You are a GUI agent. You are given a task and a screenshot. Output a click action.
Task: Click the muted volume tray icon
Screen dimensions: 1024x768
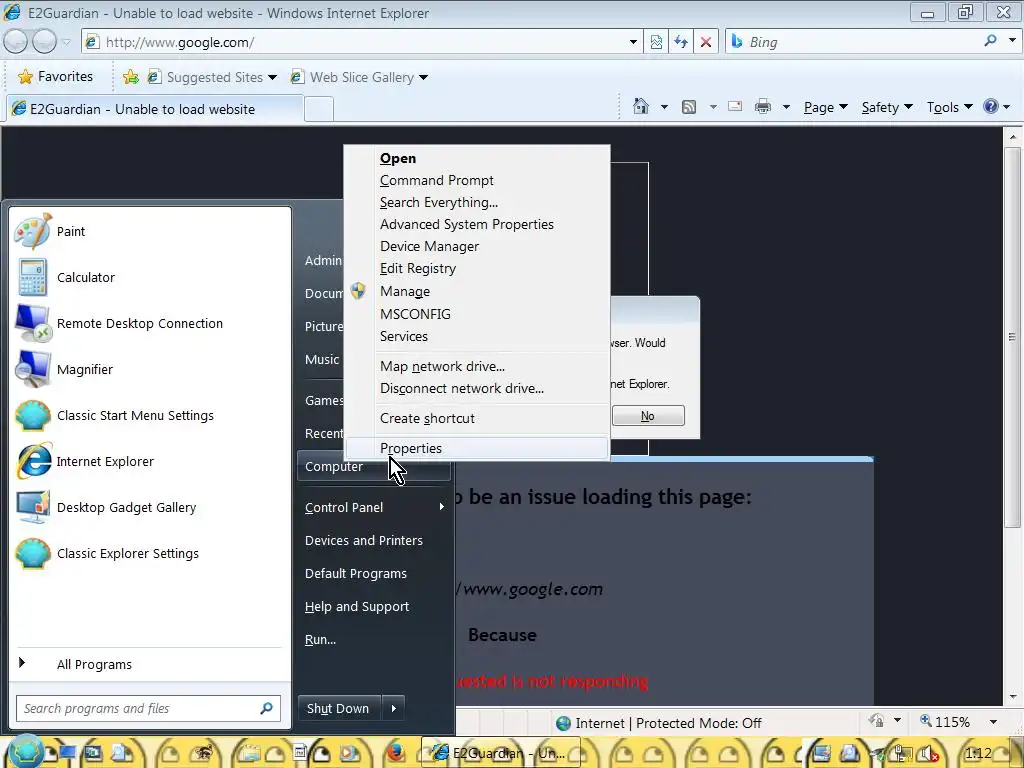[929, 754]
